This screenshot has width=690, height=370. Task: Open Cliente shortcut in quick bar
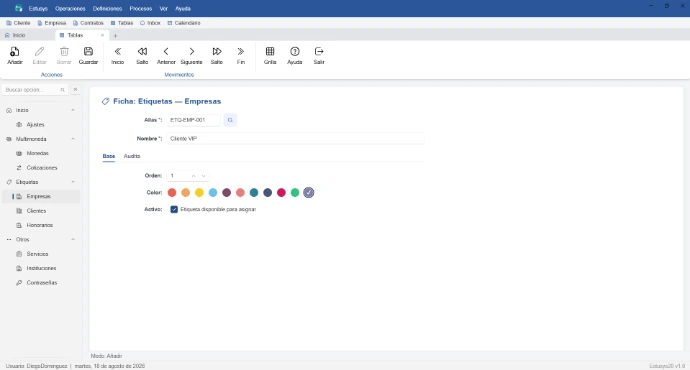tap(18, 23)
